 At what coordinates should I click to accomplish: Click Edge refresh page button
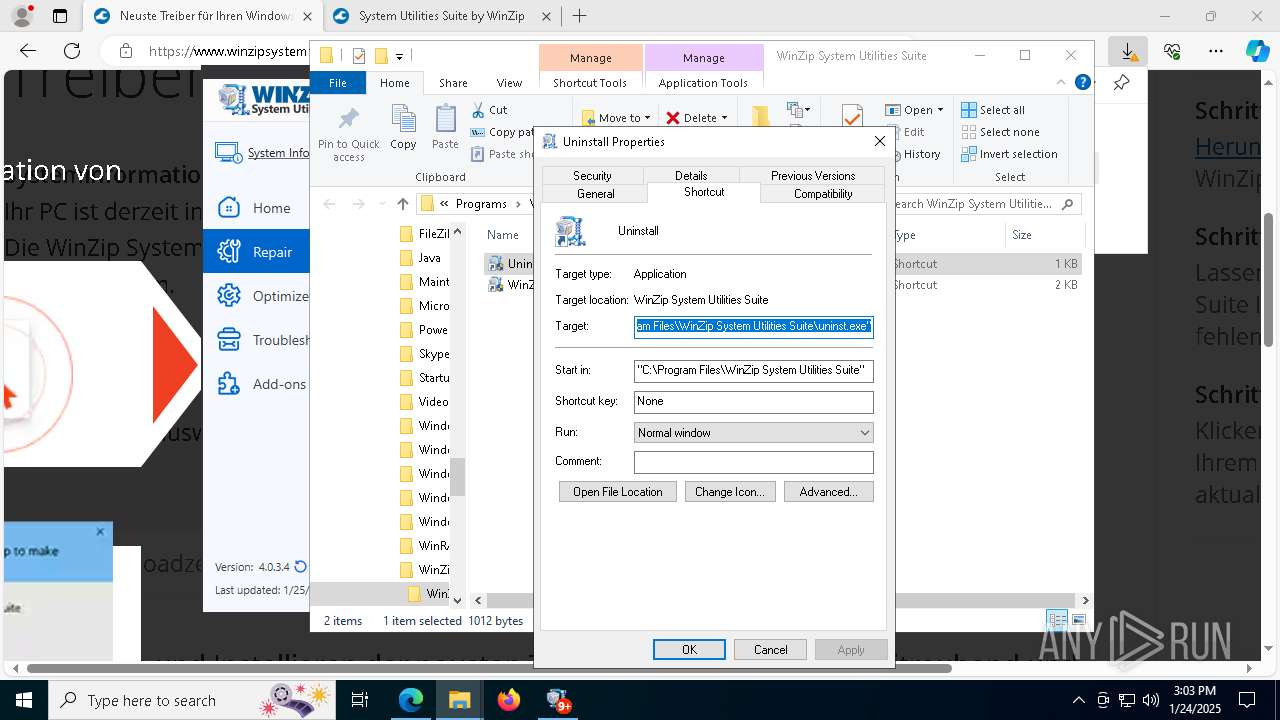pos(72,51)
